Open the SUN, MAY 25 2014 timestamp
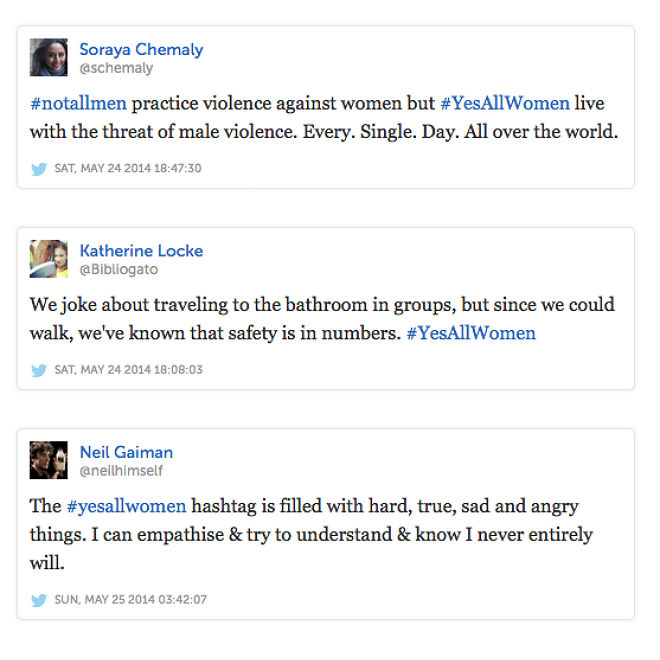The height and width of the screenshot is (660, 660). point(130,599)
